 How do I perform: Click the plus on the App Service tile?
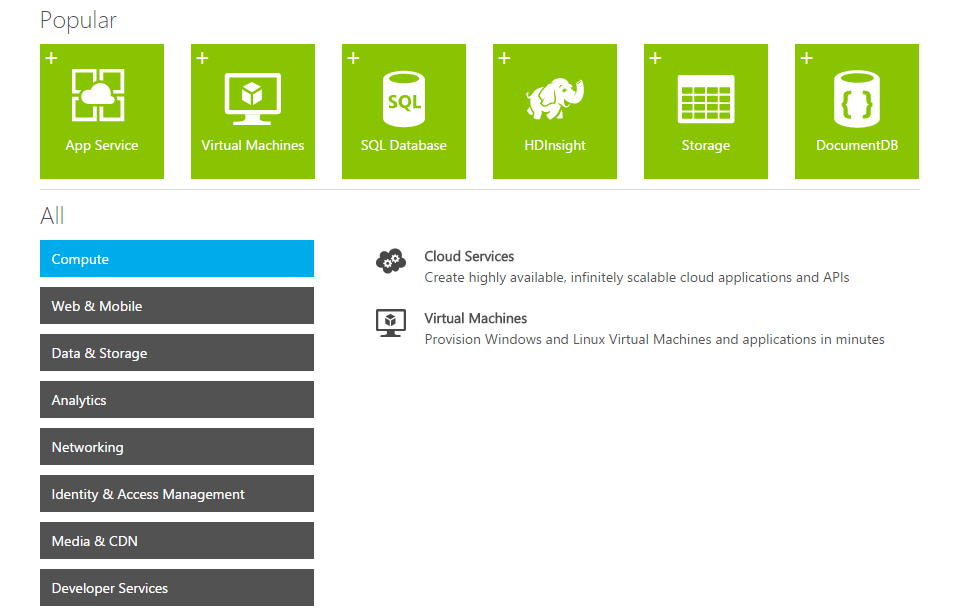[x=51, y=58]
